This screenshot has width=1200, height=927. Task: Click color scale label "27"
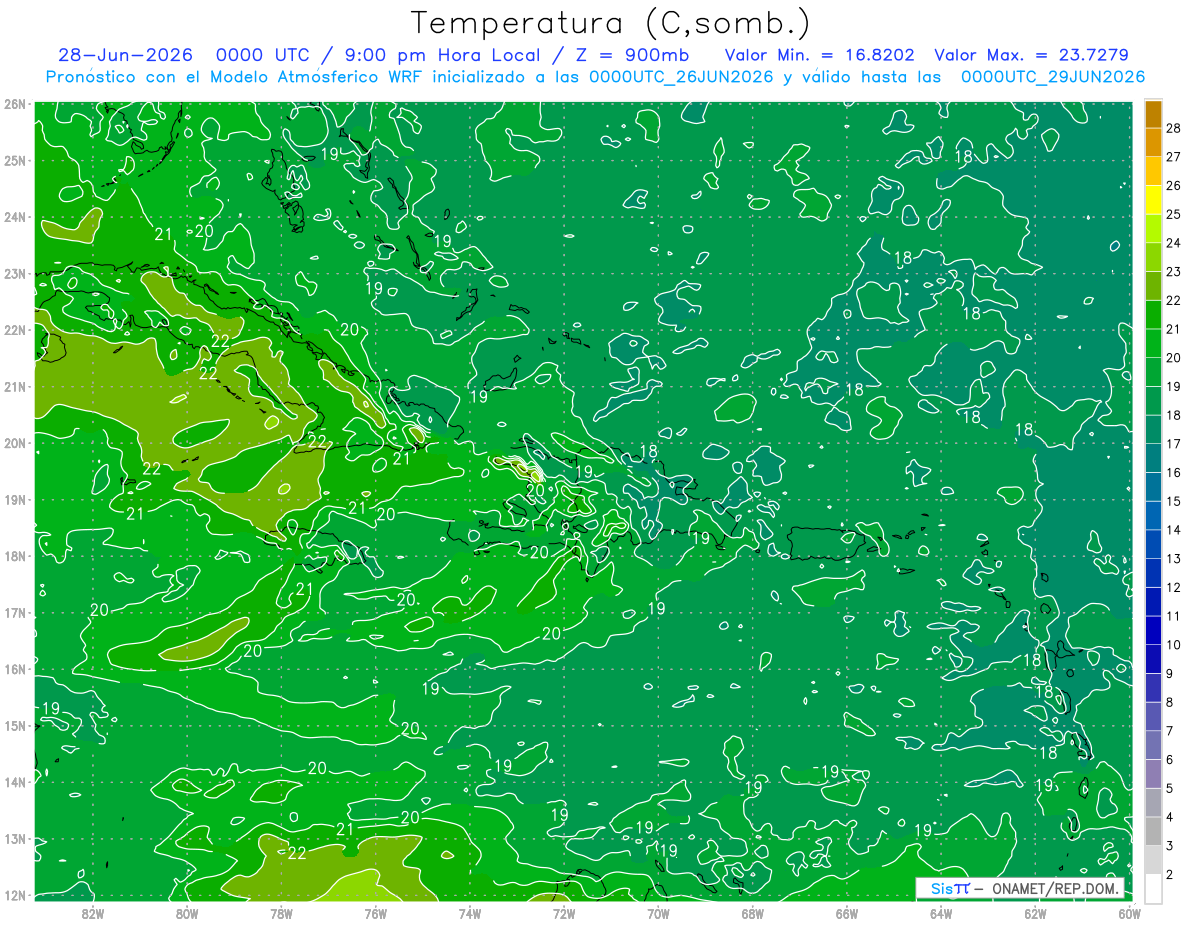click(x=1174, y=157)
